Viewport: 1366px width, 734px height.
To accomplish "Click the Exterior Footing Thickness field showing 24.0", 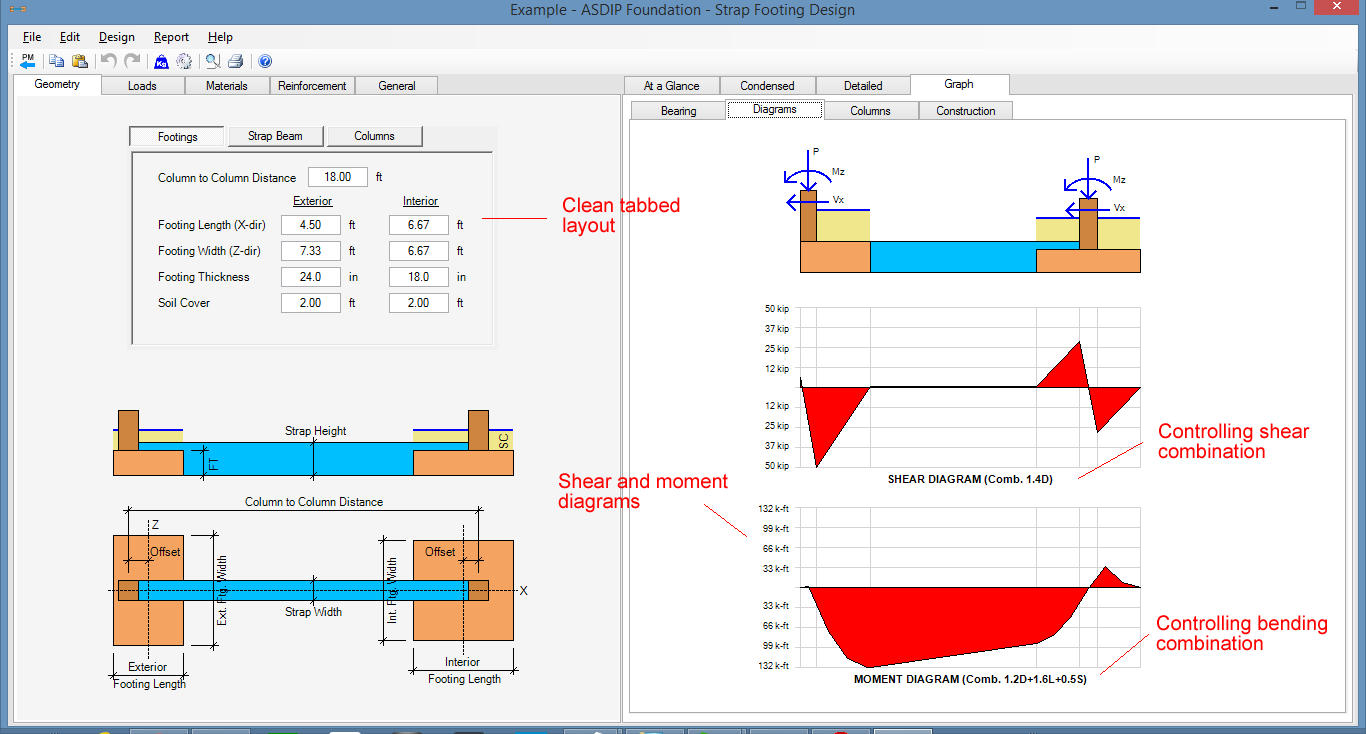I will (311, 277).
